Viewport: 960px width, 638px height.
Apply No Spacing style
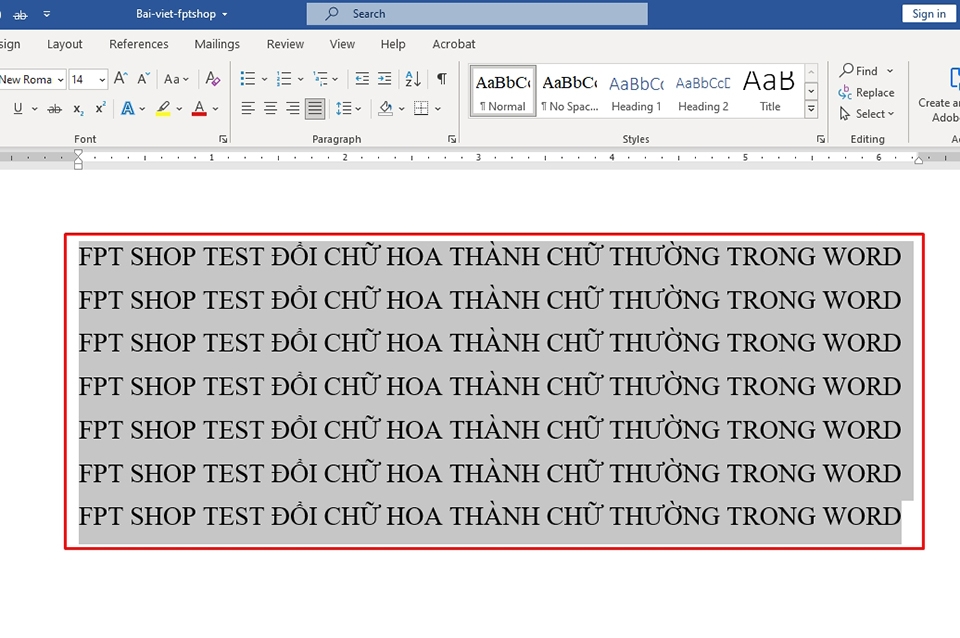(x=570, y=91)
